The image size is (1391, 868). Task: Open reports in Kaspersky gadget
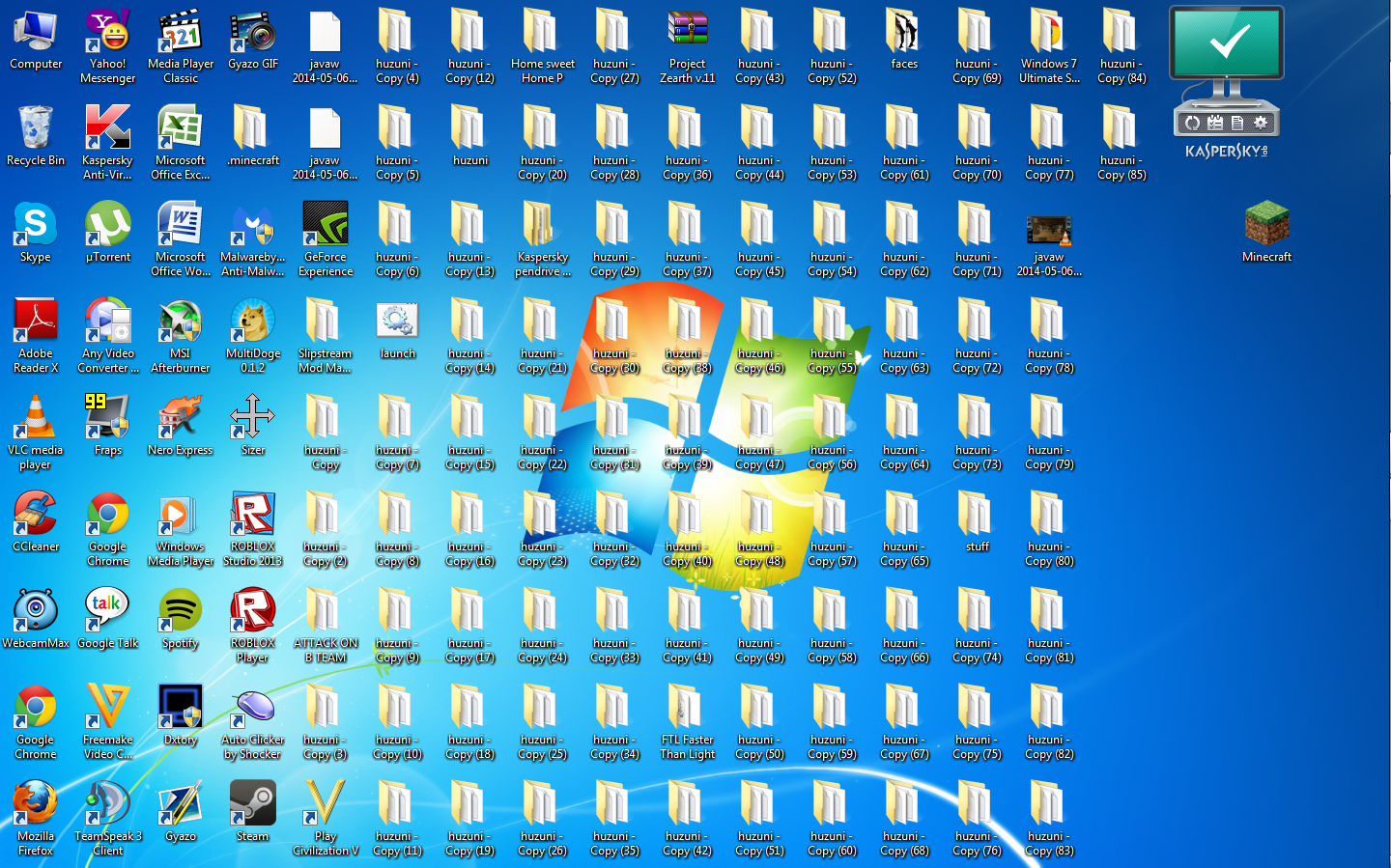(x=1237, y=123)
